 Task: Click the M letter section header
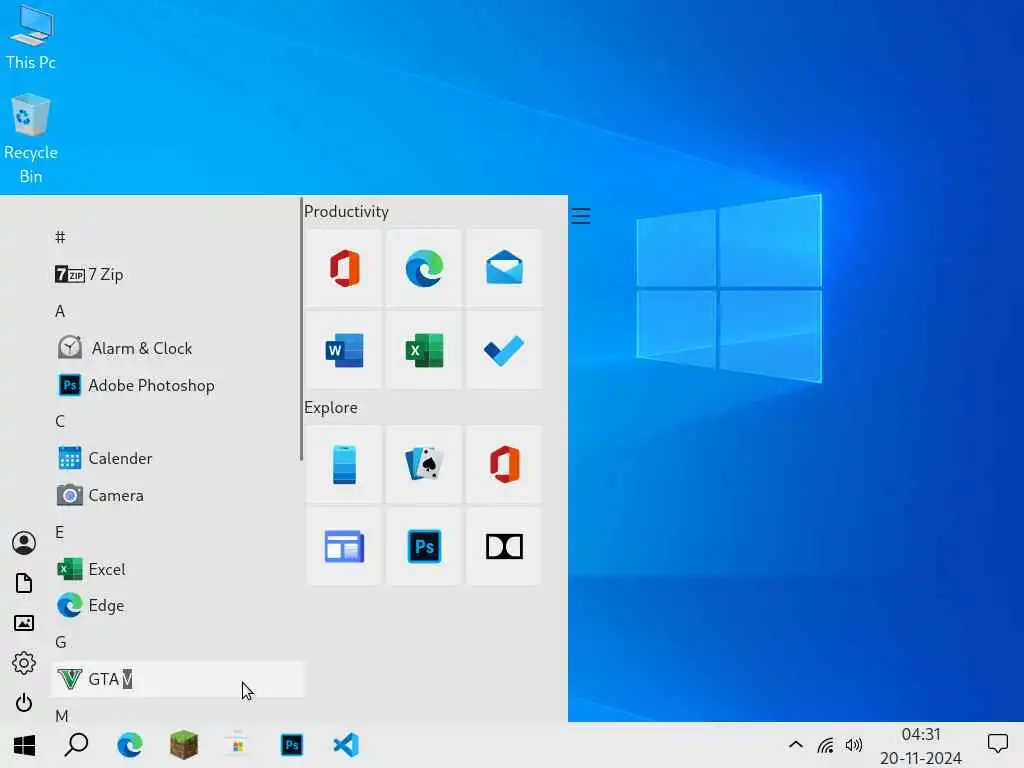pyautogui.click(x=61, y=716)
